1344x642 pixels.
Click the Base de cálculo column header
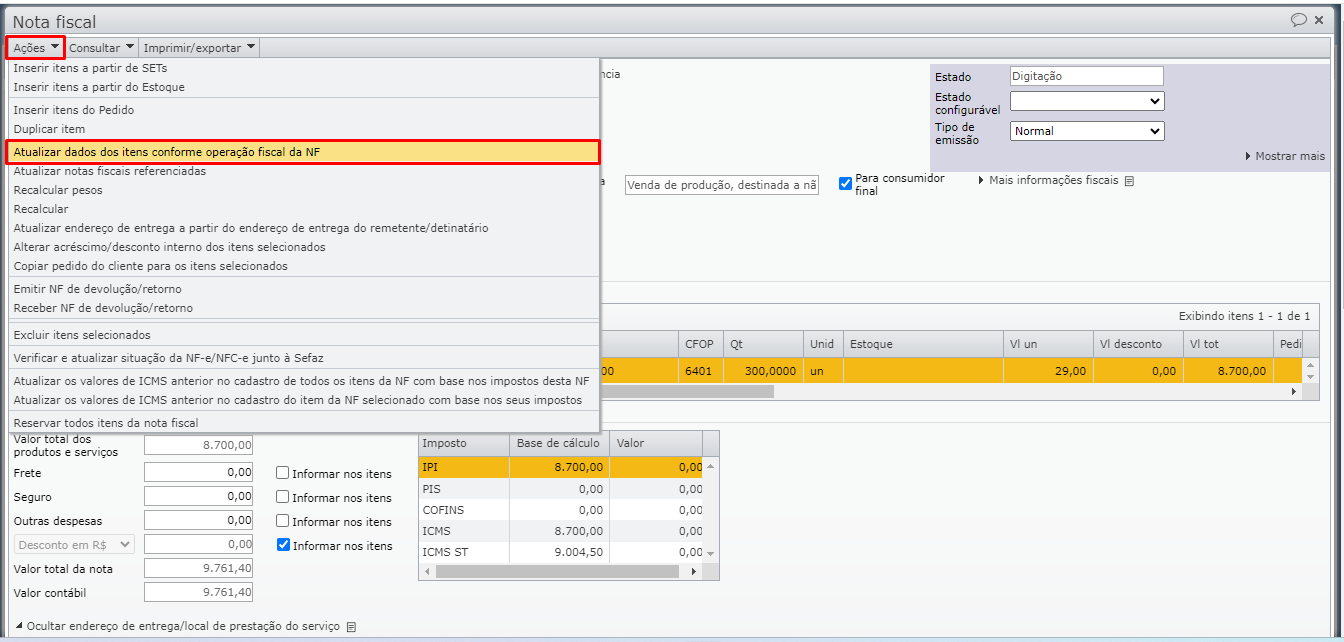[x=559, y=443]
